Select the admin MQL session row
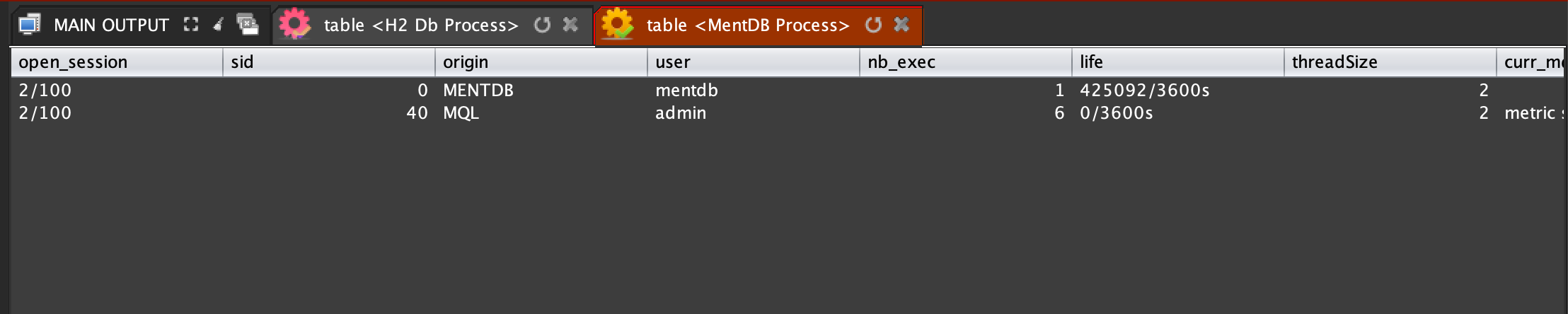 (681, 113)
